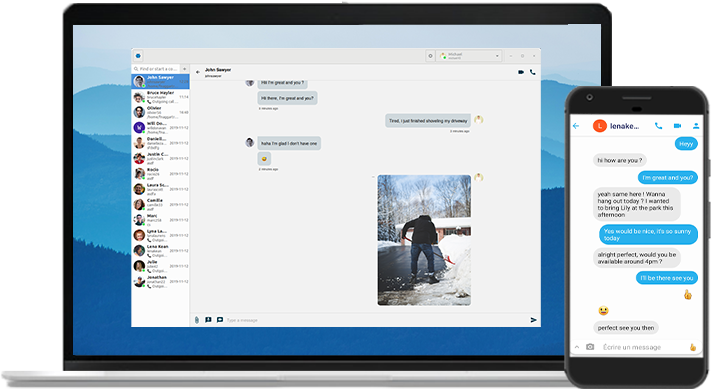This screenshot has width=711, height=389.
Task: Select the Bruce Hayler conversation
Action: tap(161, 97)
